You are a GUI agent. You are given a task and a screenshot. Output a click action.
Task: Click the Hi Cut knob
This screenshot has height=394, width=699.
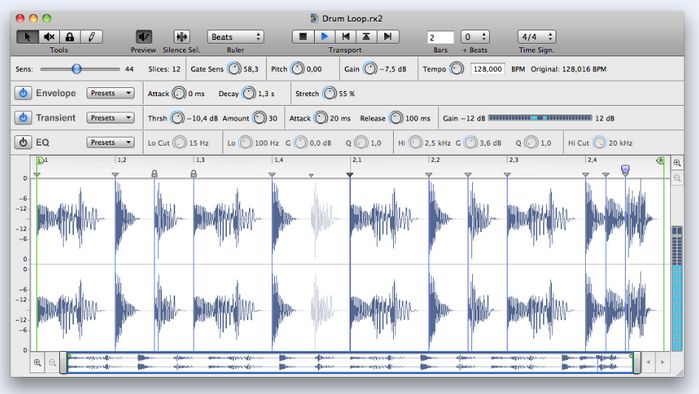coord(600,143)
